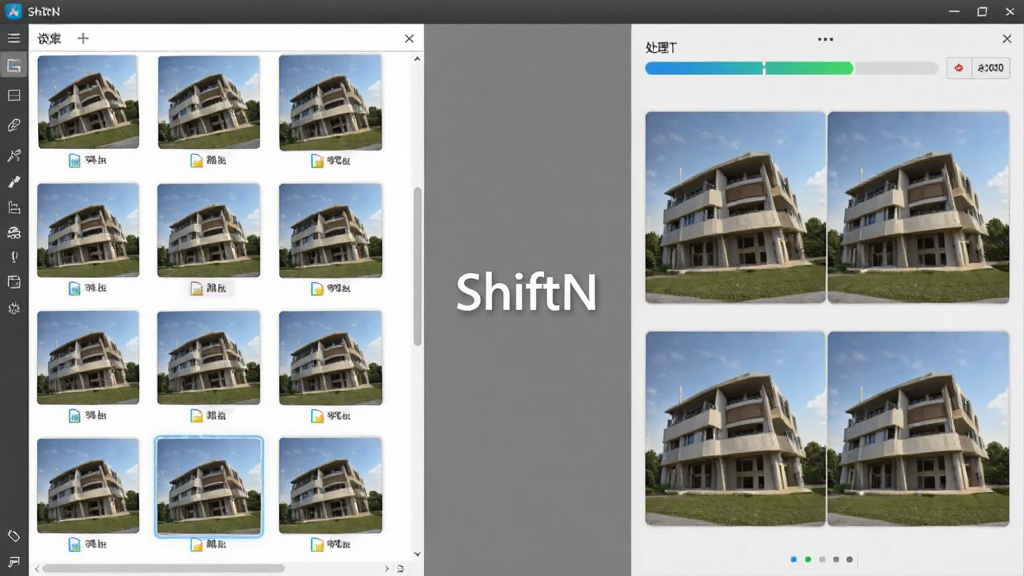Select the last thumbnail in the third row
The image size is (1024, 576).
click(330, 358)
